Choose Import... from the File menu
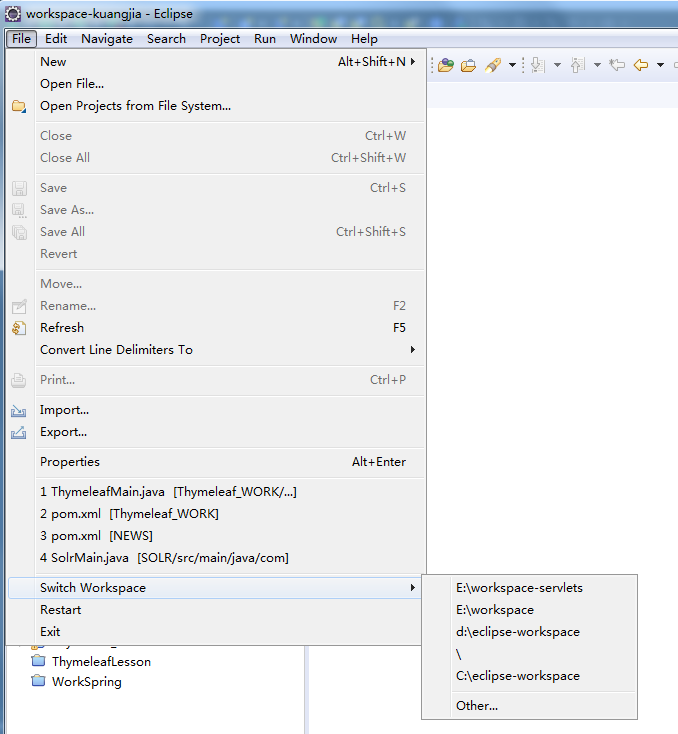 [x=216, y=410]
